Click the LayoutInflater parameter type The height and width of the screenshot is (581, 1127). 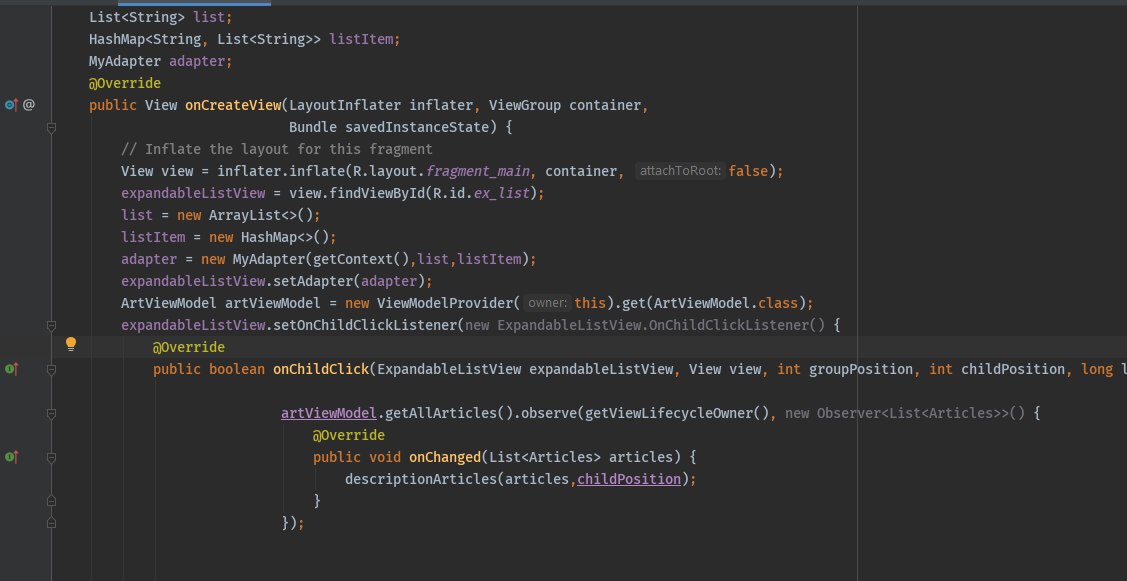[345, 105]
